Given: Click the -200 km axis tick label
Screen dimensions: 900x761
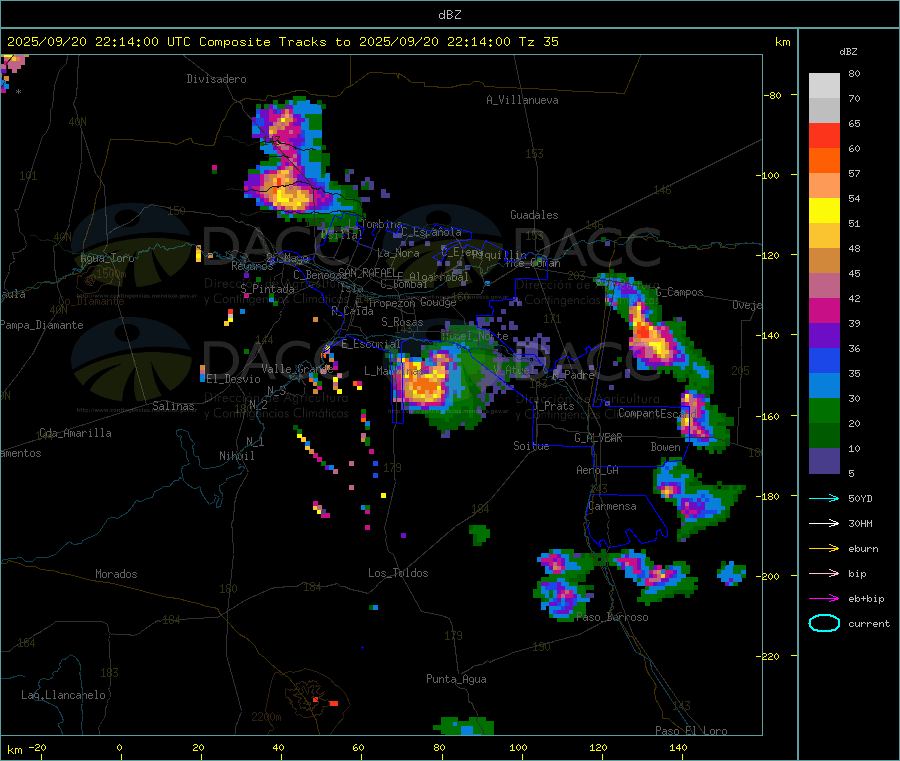Looking at the screenshot, I should click(x=767, y=576).
